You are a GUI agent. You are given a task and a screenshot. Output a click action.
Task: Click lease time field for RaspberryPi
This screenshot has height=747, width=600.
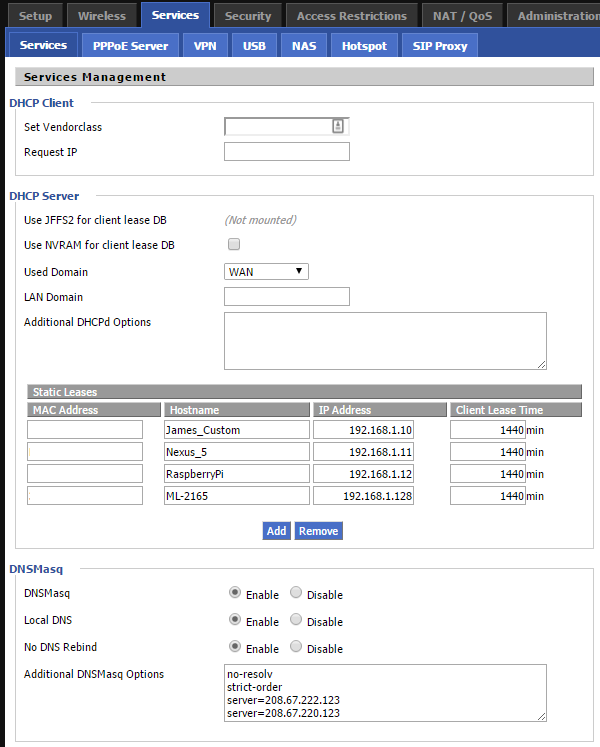tap(488, 473)
